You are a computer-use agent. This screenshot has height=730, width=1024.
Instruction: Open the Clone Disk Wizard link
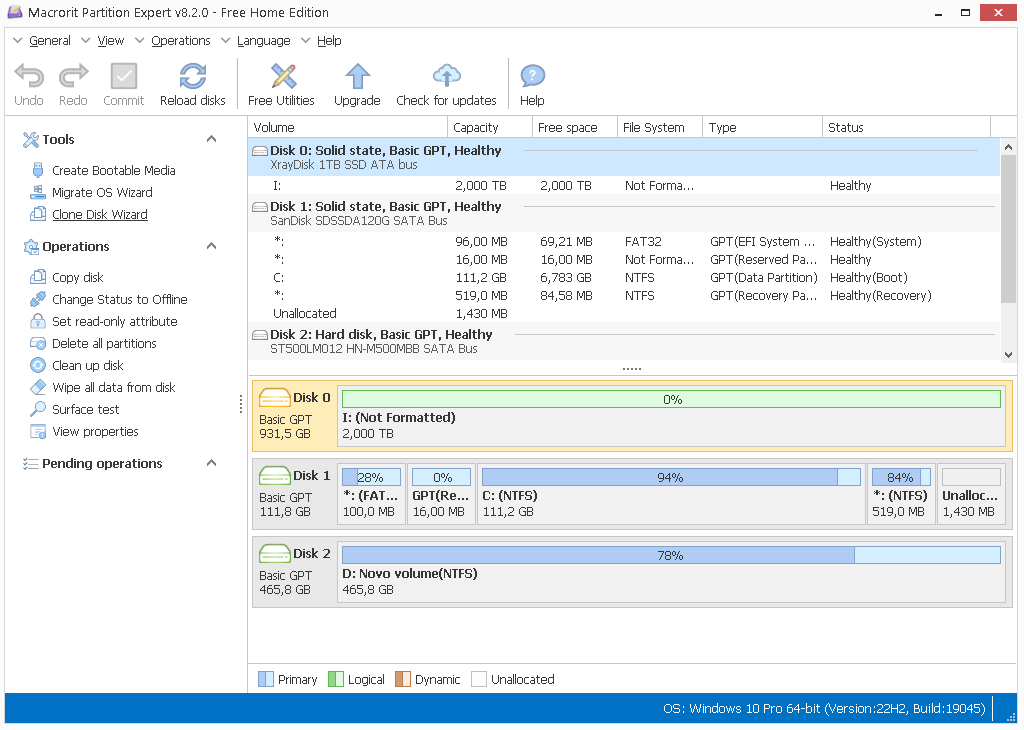click(x=100, y=214)
